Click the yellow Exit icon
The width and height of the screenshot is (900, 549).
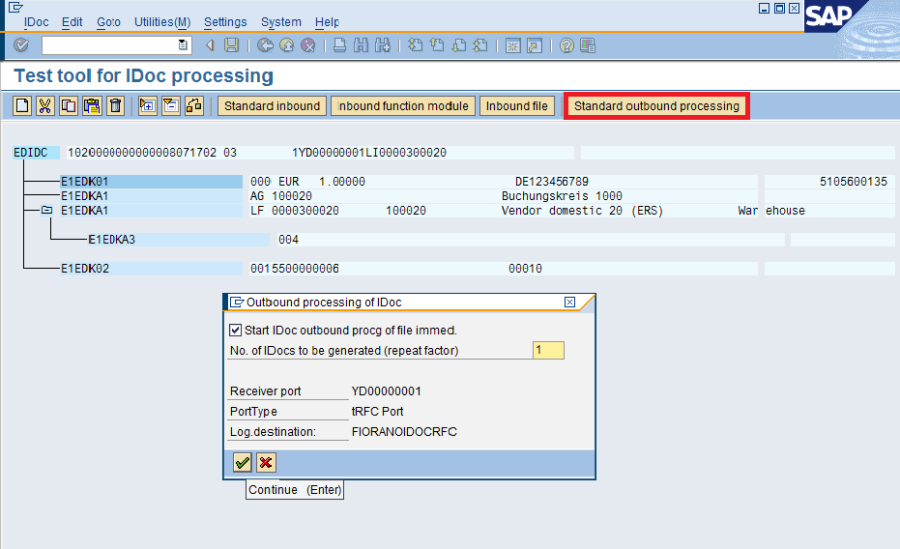pyautogui.click(x=286, y=45)
